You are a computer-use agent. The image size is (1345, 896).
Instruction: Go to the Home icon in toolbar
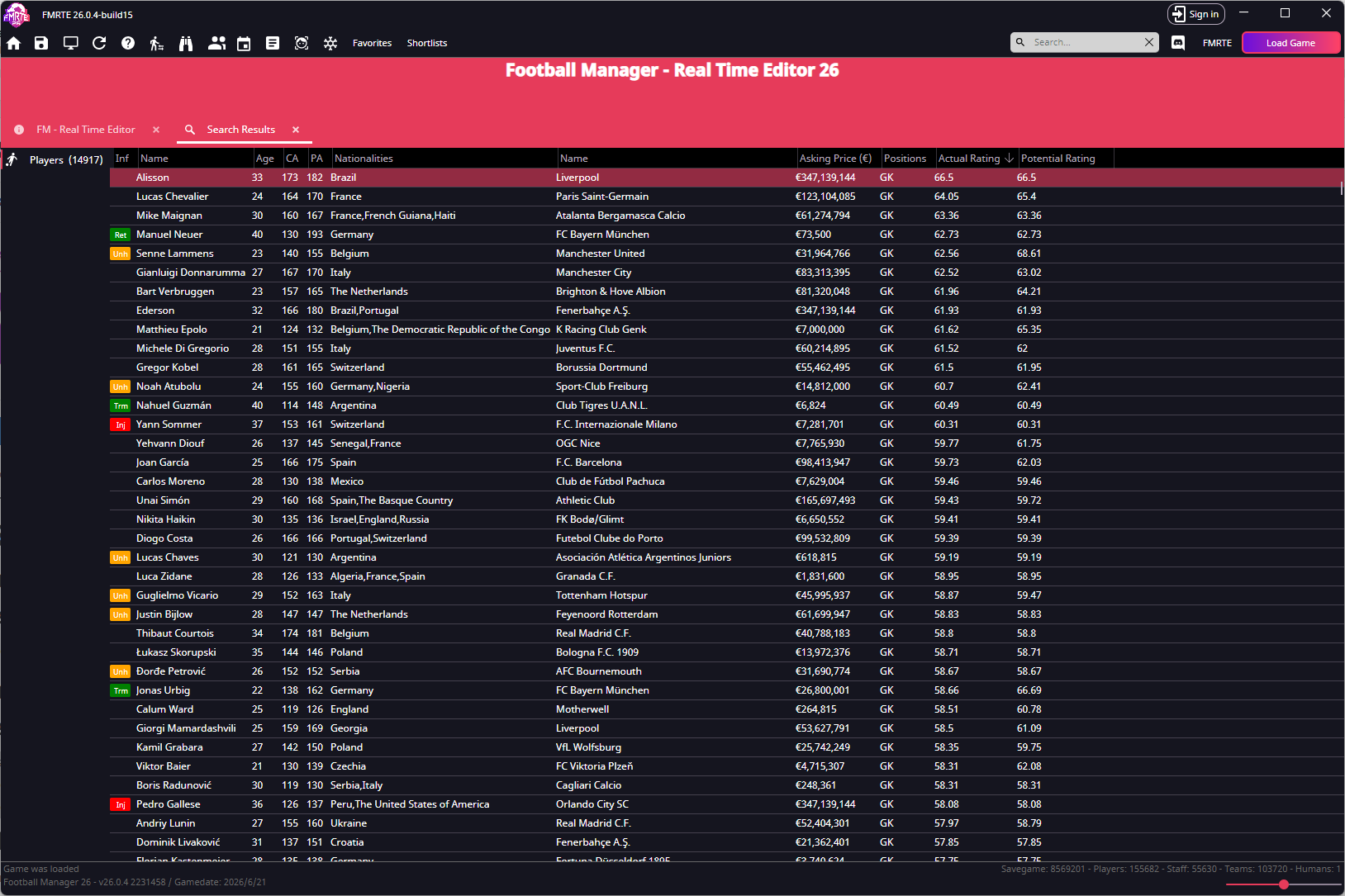14,43
